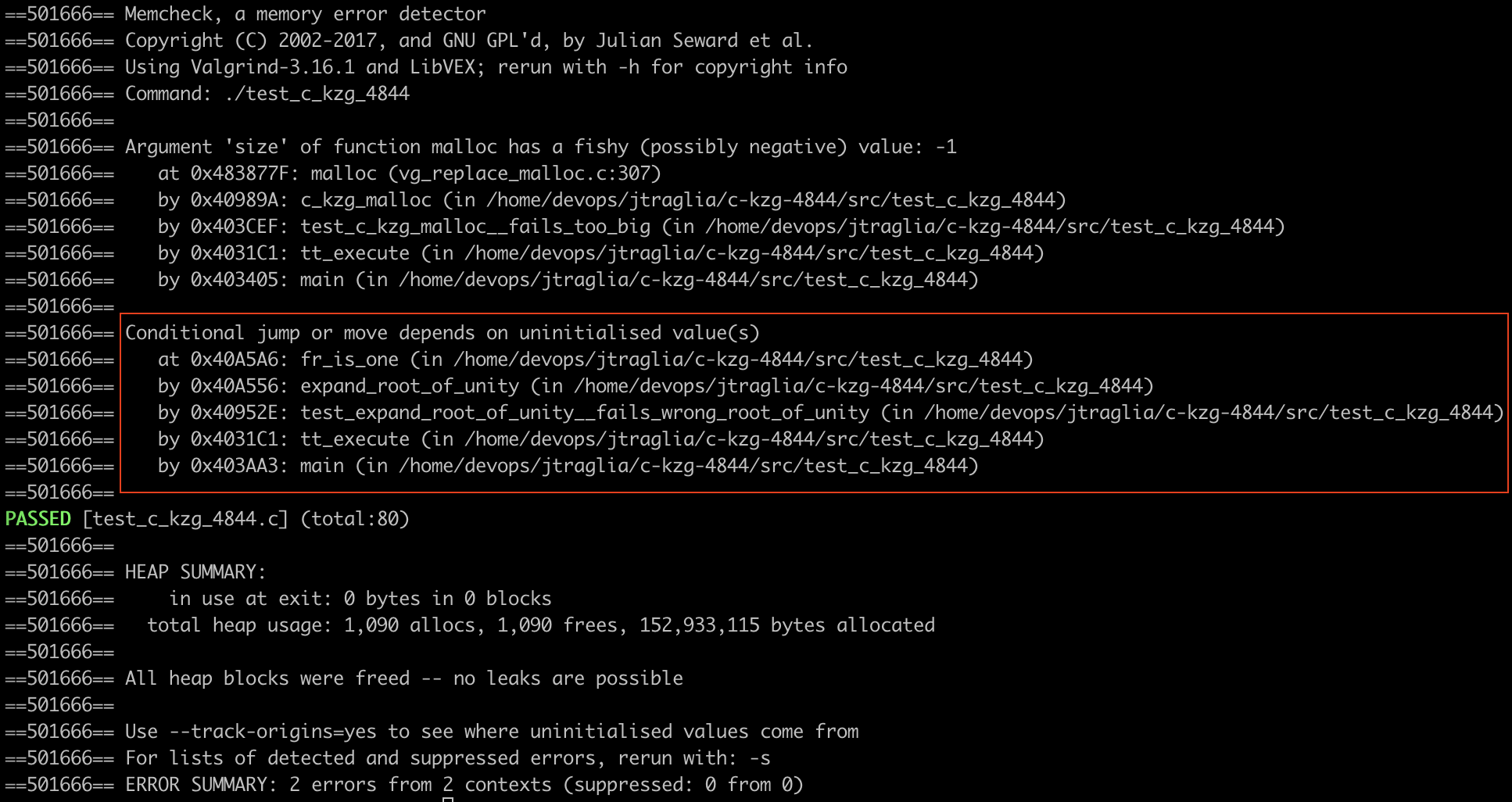1512x802 pixels.
Task: Click the ERROR SUMMARY line
Action: click(x=464, y=785)
